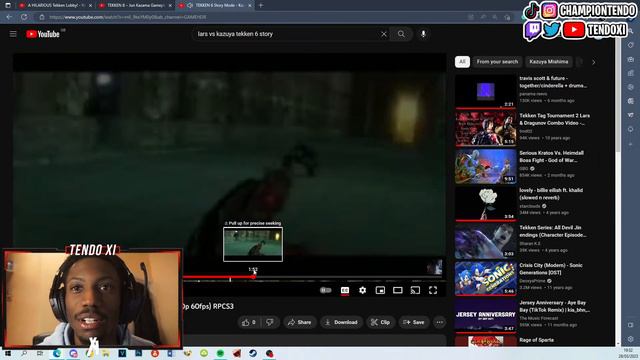The width and height of the screenshot is (640, 360).
Task: Open the 'Rage of Sparta' video title
Action: [x=537, y=340]
